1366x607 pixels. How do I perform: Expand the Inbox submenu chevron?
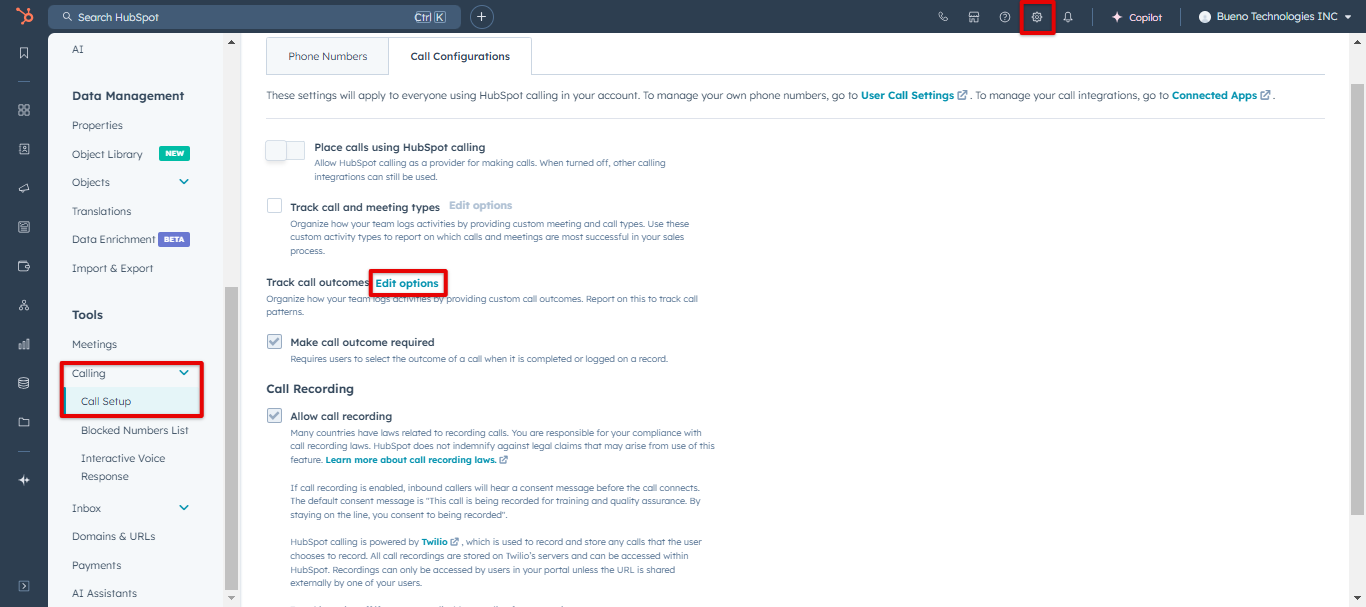pyautogui.click(x=184, y=508)
